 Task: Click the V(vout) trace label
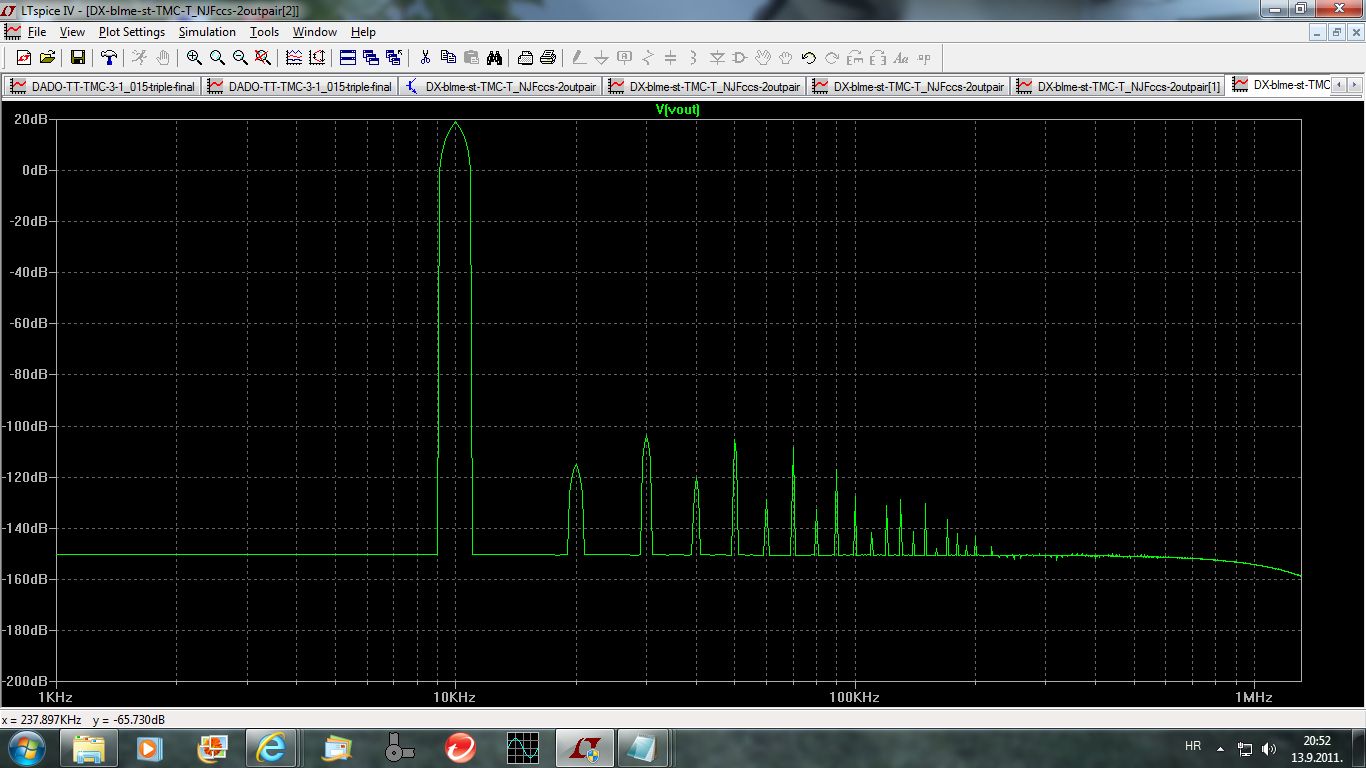(677, 110)
